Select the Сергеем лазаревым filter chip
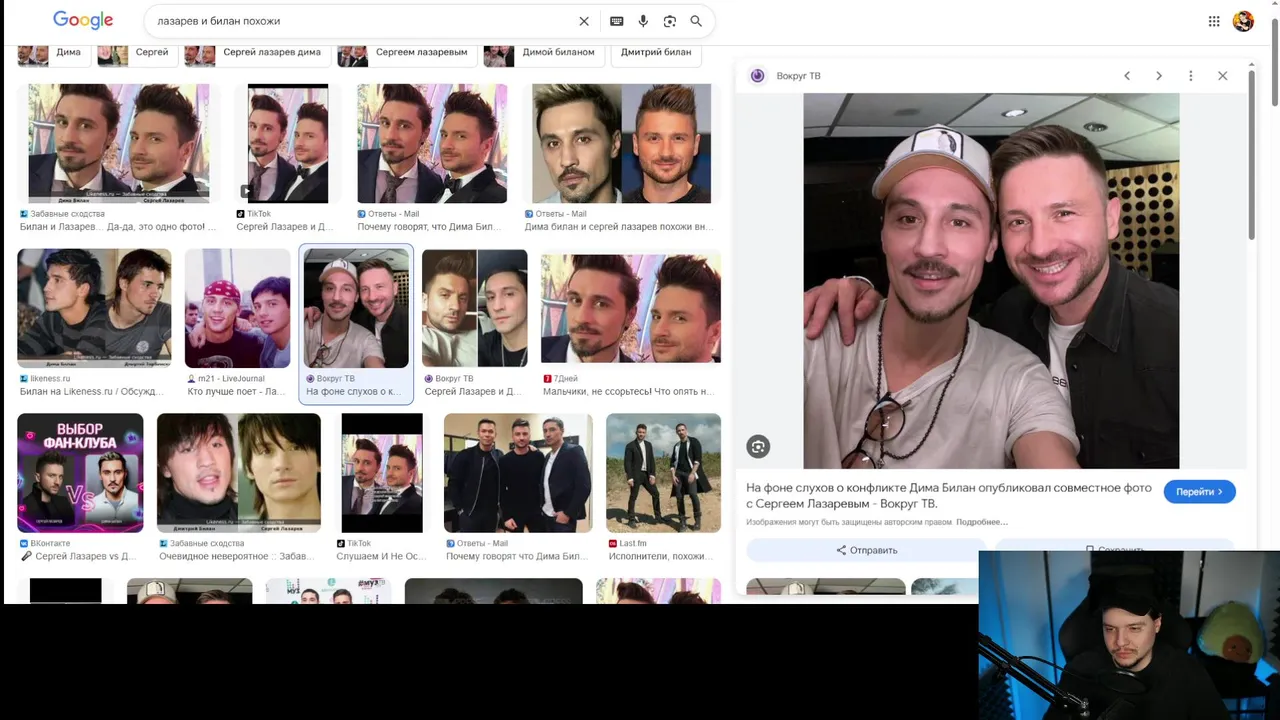 (407, 52)
